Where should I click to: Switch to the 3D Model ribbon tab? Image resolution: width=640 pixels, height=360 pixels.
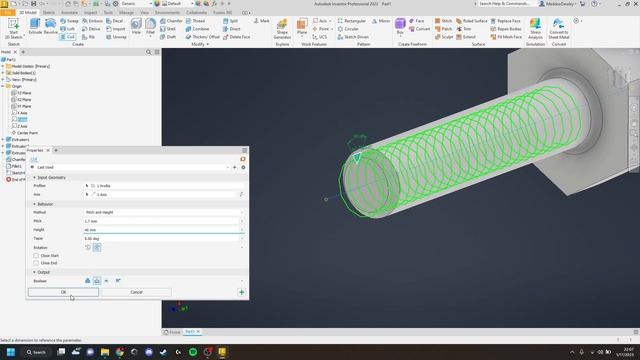[x=28, y=13]
